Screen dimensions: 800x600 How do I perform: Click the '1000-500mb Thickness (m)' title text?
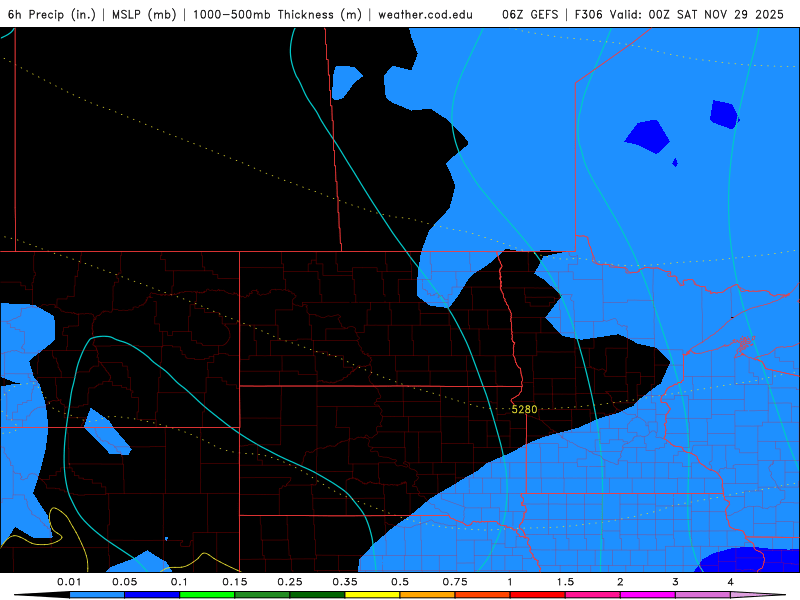tap(277, 14)
